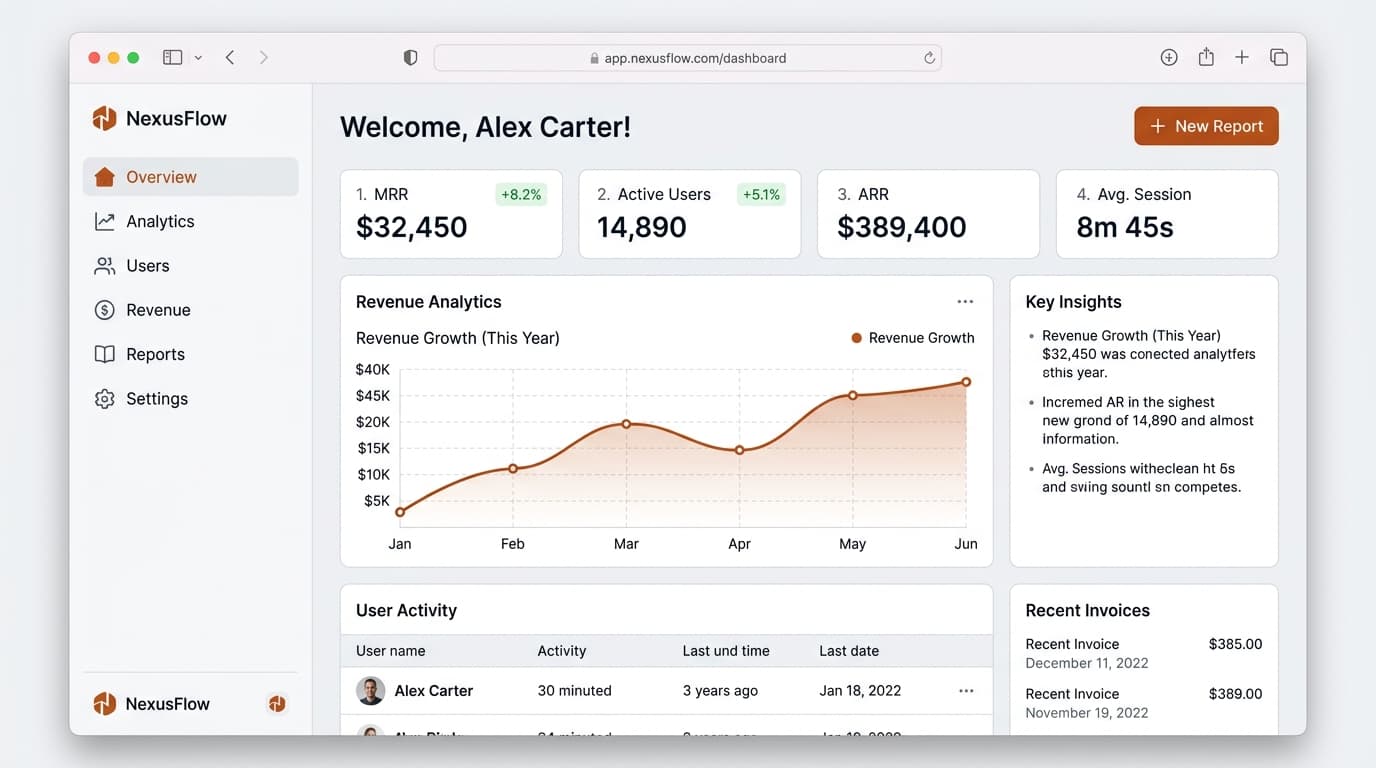The height and width of the screenshot is (768, 1376).
Task: Expand the sidebar options dropdown chevron
Action: 198,58
